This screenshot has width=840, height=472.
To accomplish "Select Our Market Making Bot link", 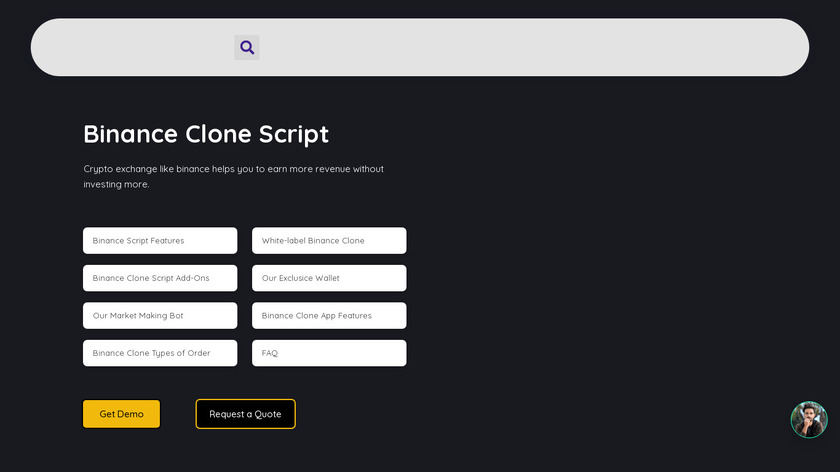I will [x=160, y=316].
